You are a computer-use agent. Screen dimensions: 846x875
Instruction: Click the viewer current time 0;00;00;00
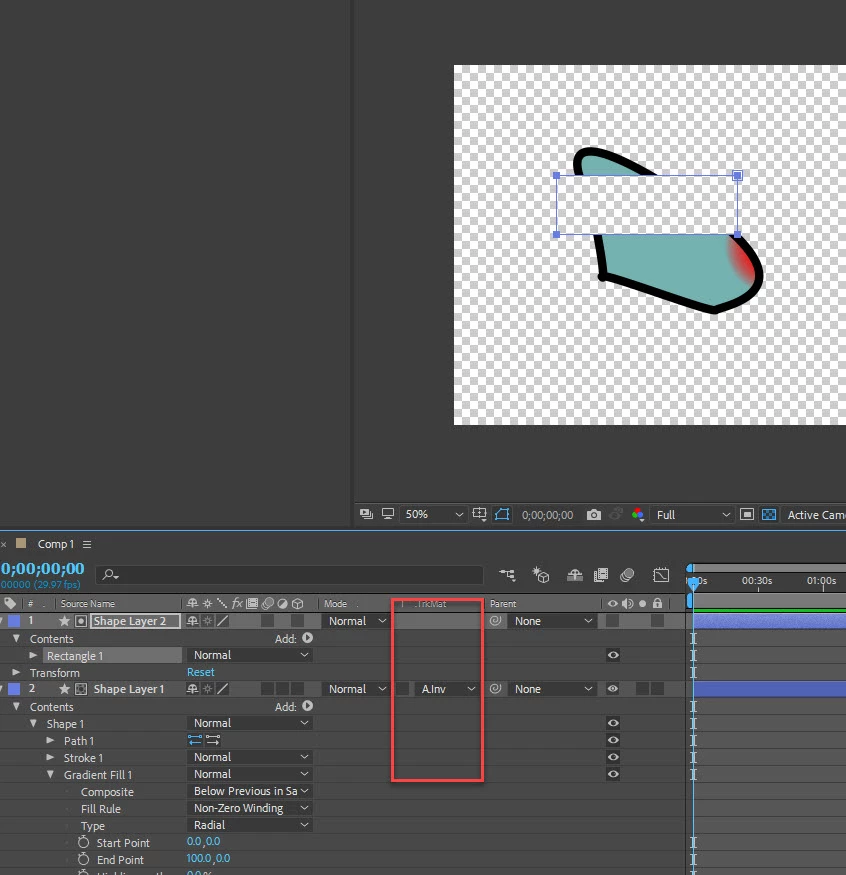pyautogui.click(x=547, y=515)
